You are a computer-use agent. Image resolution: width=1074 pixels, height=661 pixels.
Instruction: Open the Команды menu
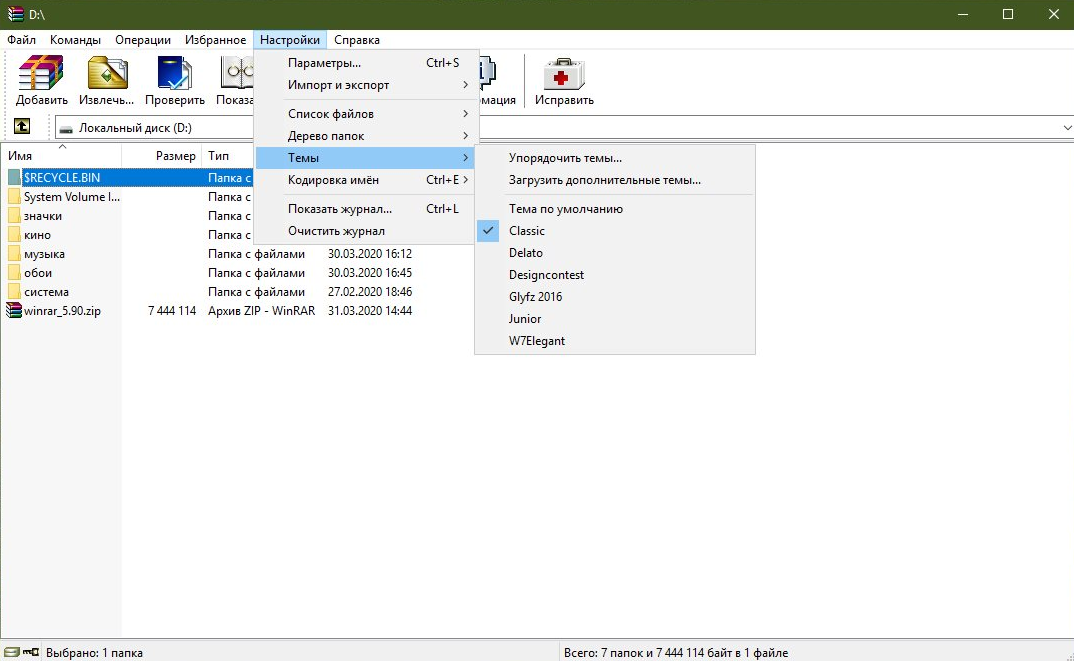click(75, 40)
